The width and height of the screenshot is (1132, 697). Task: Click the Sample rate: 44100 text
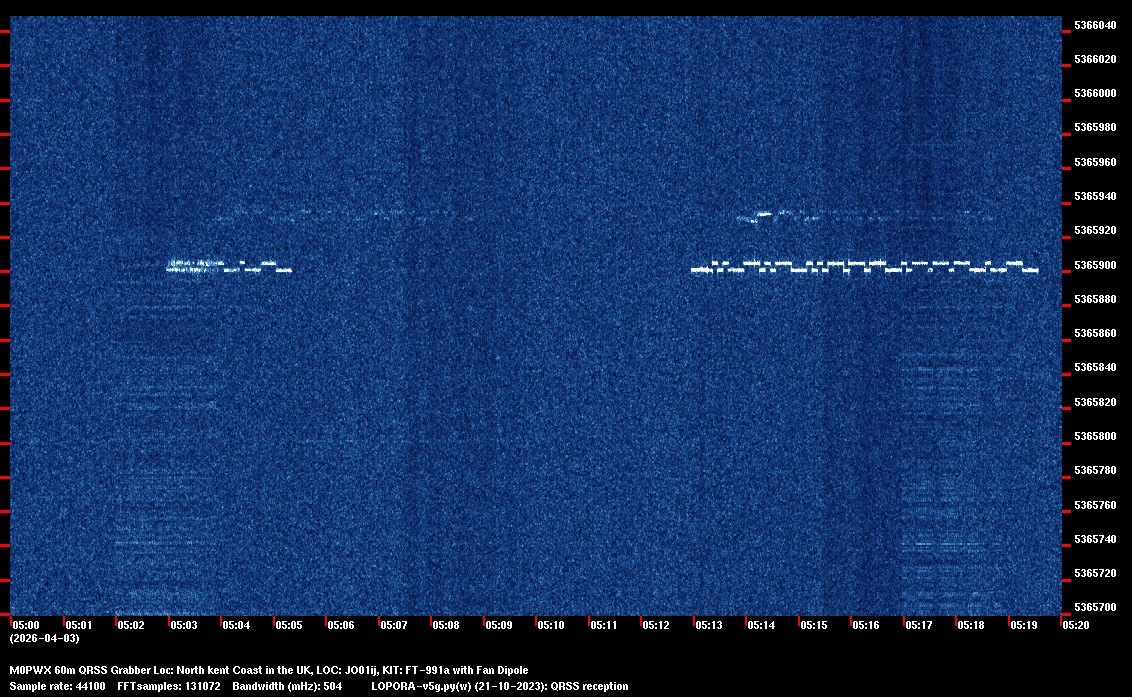(x=57, y=686)
